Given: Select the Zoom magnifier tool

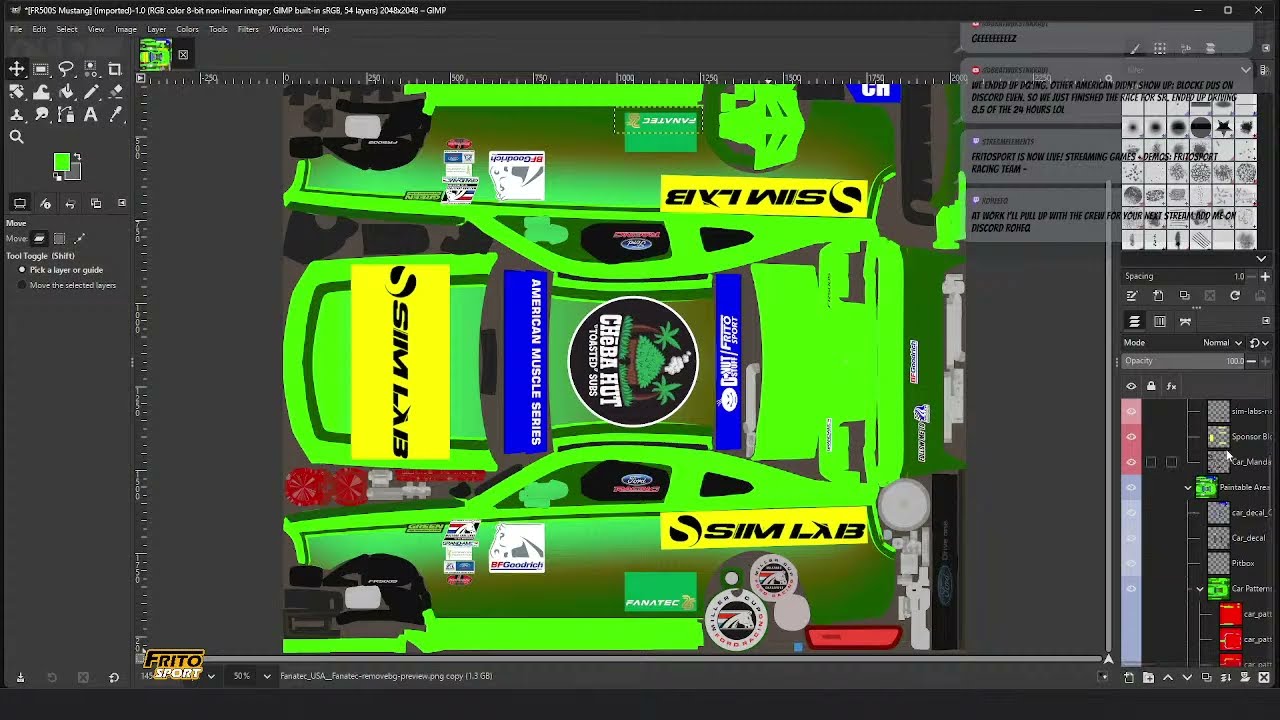Looking at the screenshot, I should point(17,138).
